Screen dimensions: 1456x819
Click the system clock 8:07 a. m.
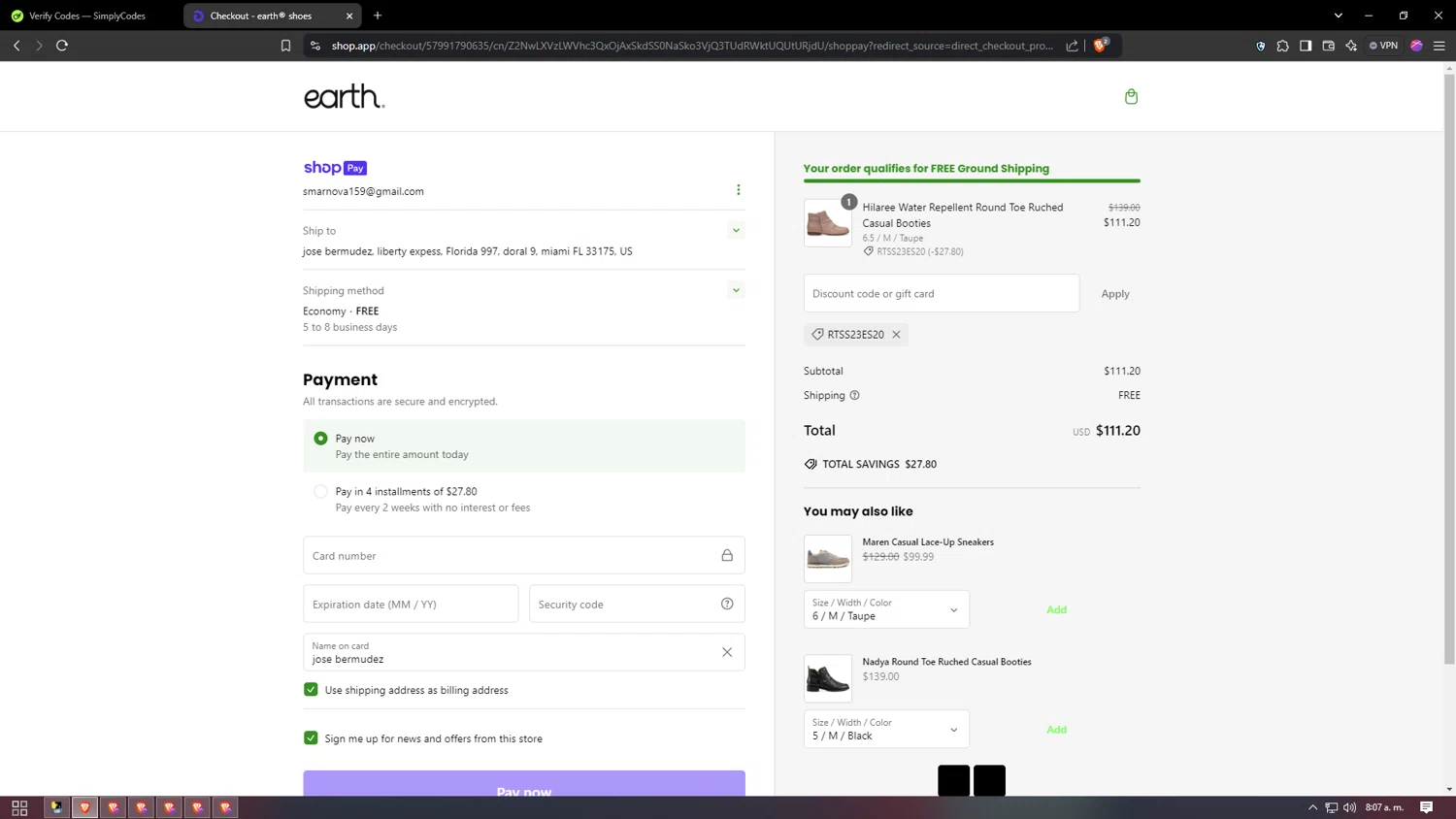coord(1384,807)
